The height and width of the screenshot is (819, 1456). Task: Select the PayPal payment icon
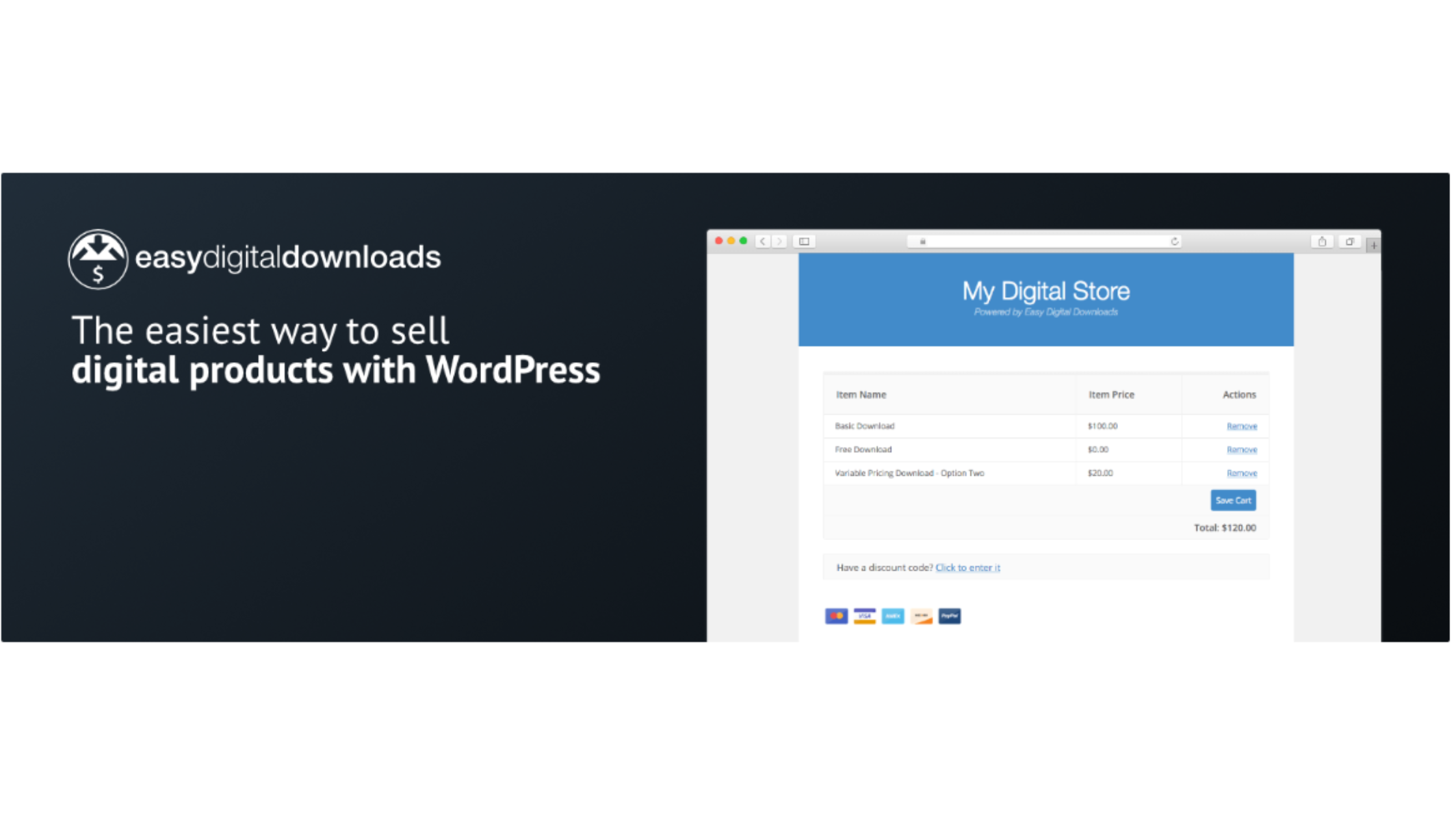tap(950, 616)
